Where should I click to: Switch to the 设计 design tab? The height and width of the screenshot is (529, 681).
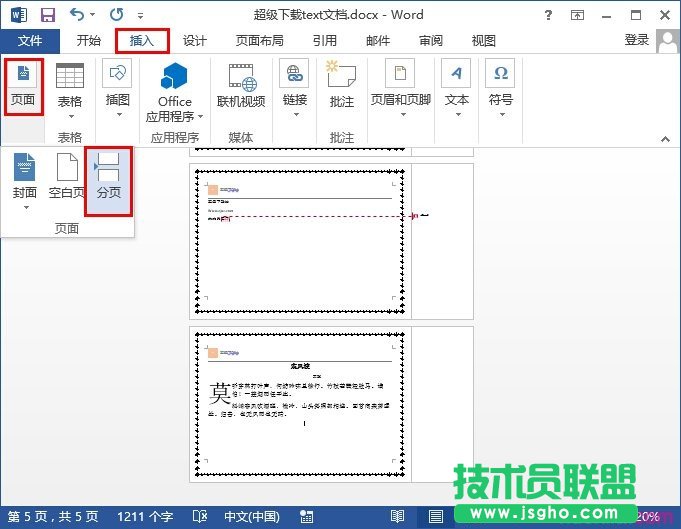pyautogui.click(x=194, y=41)
